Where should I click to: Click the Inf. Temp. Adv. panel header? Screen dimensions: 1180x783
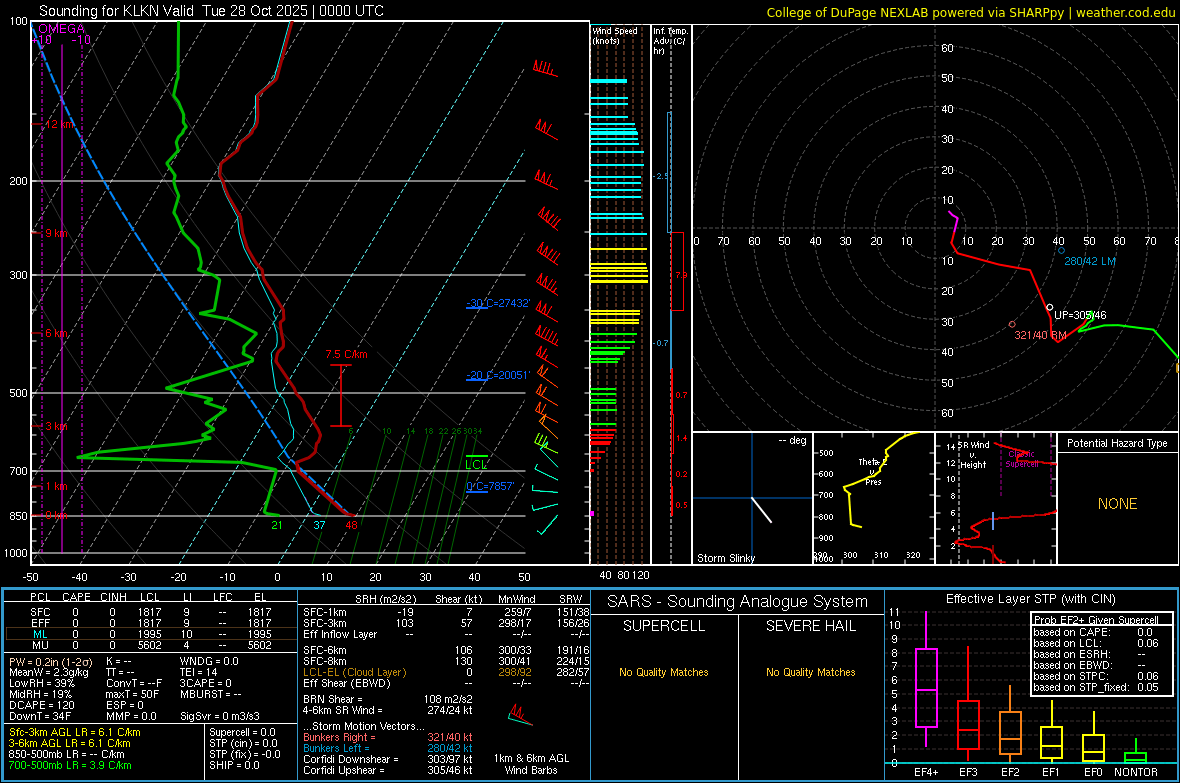(670, 41)
